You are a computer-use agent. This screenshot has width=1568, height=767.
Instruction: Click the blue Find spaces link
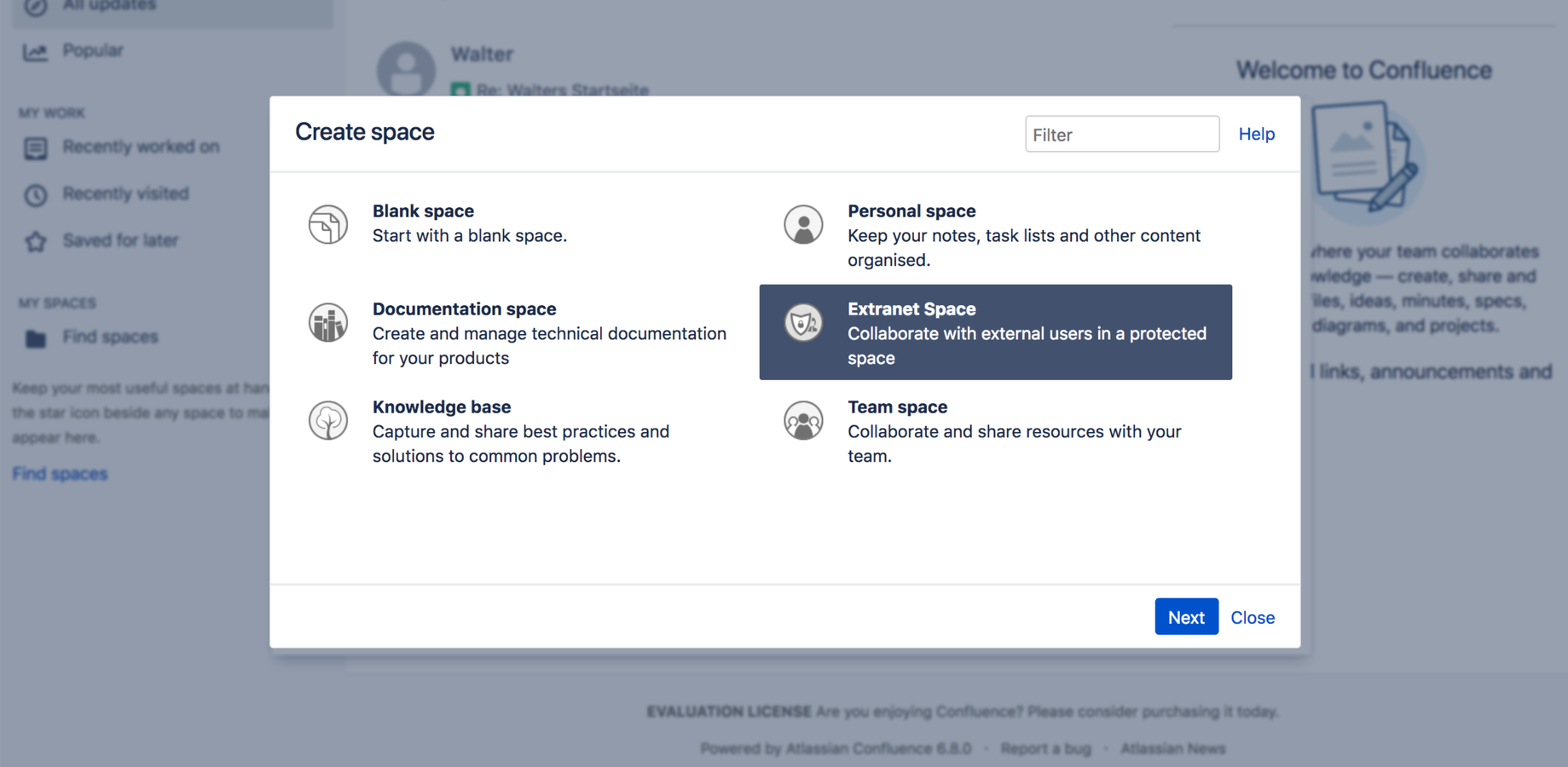tap(60, 474)
